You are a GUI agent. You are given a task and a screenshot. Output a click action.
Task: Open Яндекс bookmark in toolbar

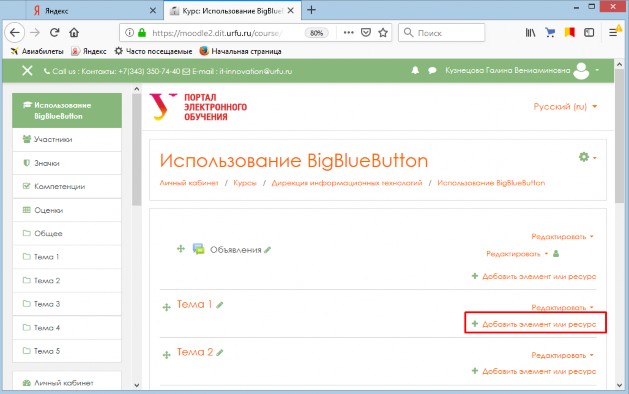[x=89, y=51]
